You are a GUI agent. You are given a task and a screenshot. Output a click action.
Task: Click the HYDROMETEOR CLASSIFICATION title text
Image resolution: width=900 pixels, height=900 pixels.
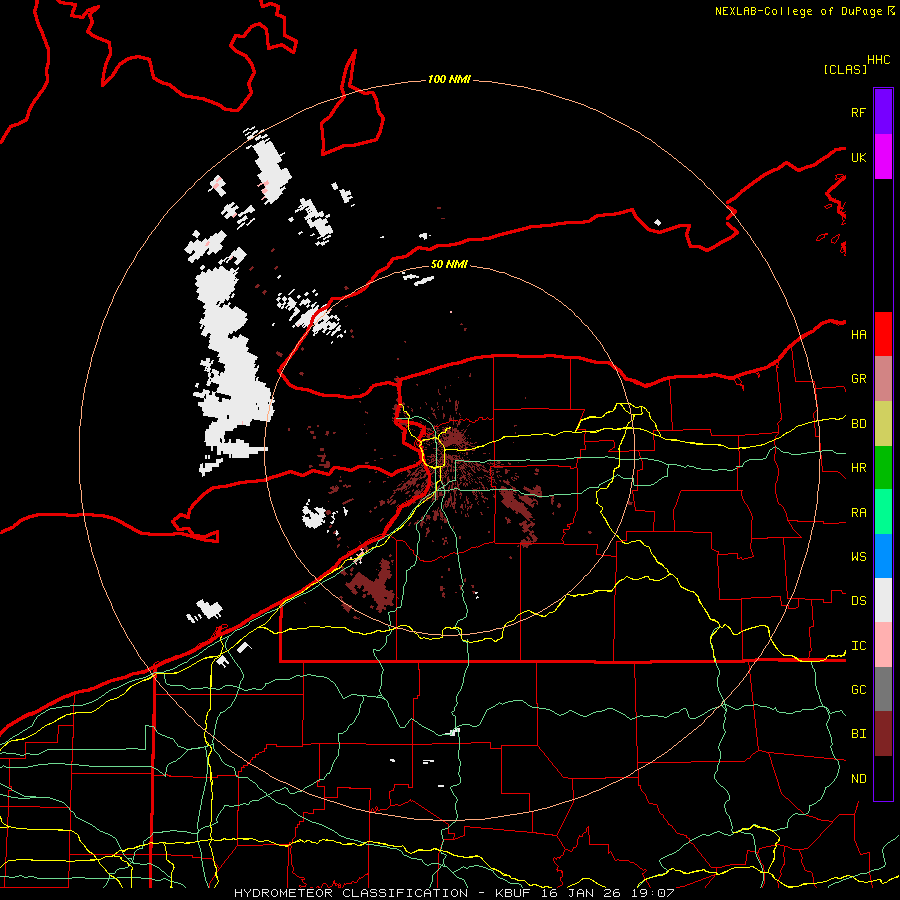tap(351, 893)
